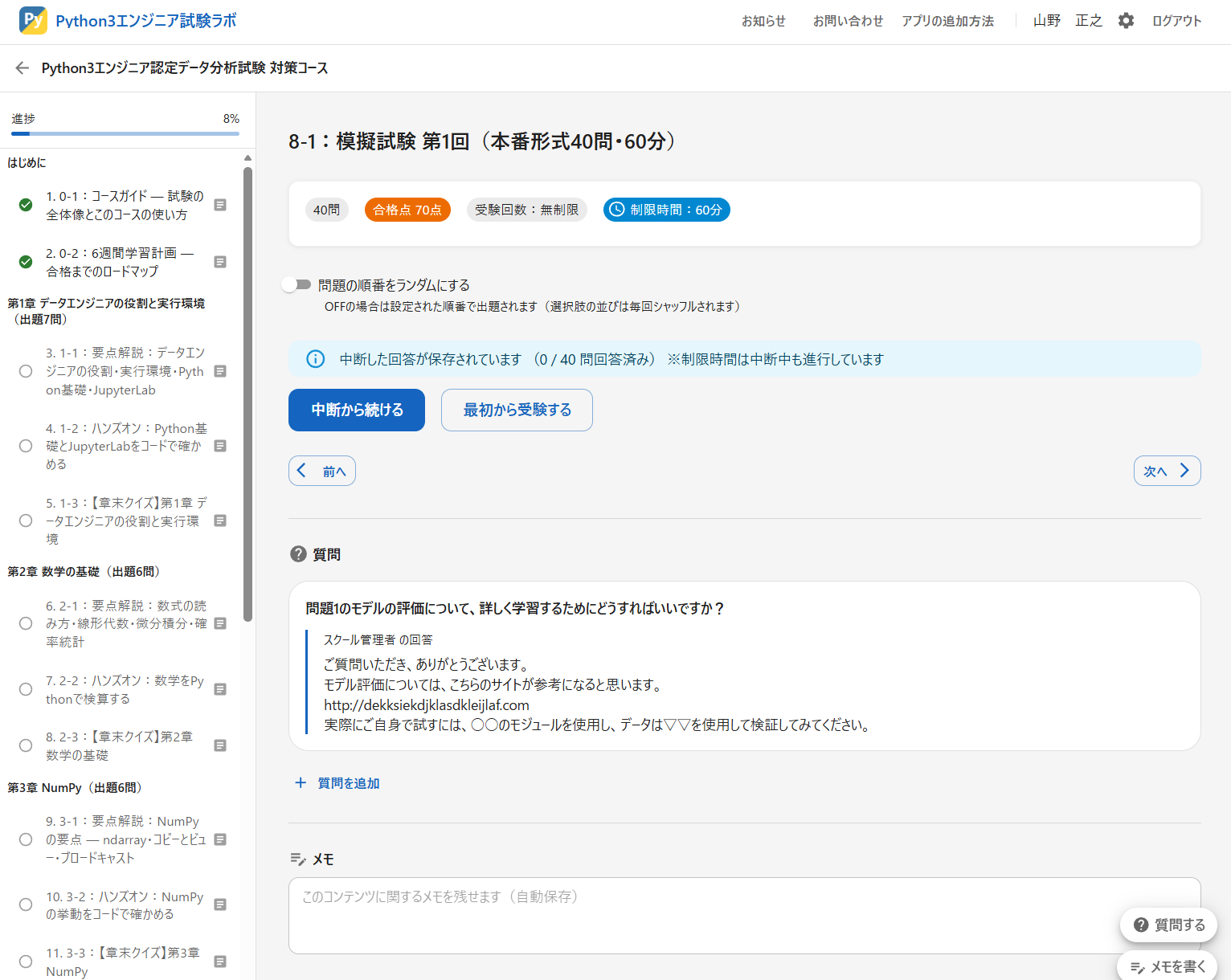1231x980 pixels.
Task: Click document icon beside lesson 2-1 要点解説
Action: click(220, 623)
